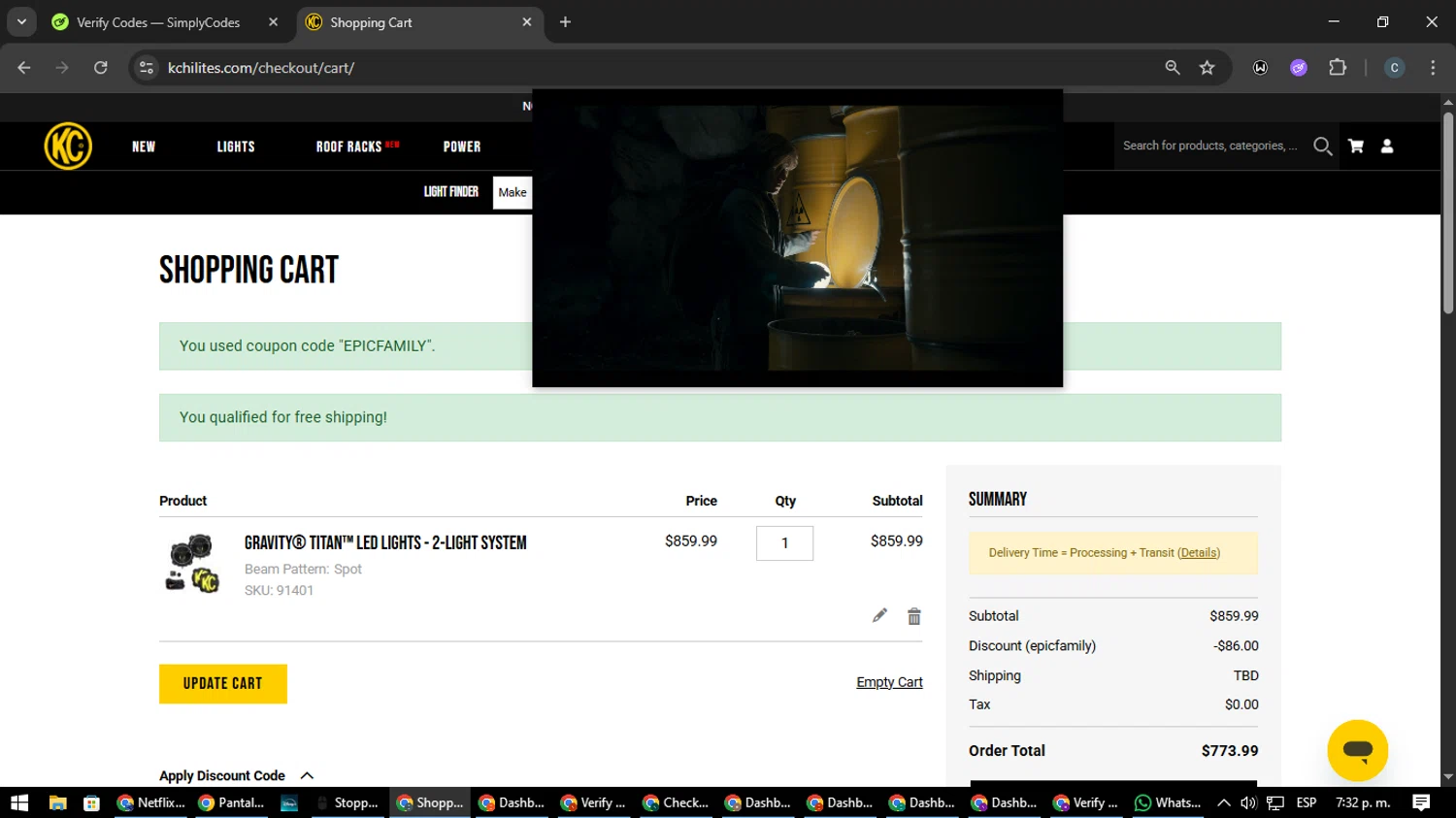Click the W extension icon in toolbar
The height and width of the screenshot is (818, 1456).
coord(1260,68)
